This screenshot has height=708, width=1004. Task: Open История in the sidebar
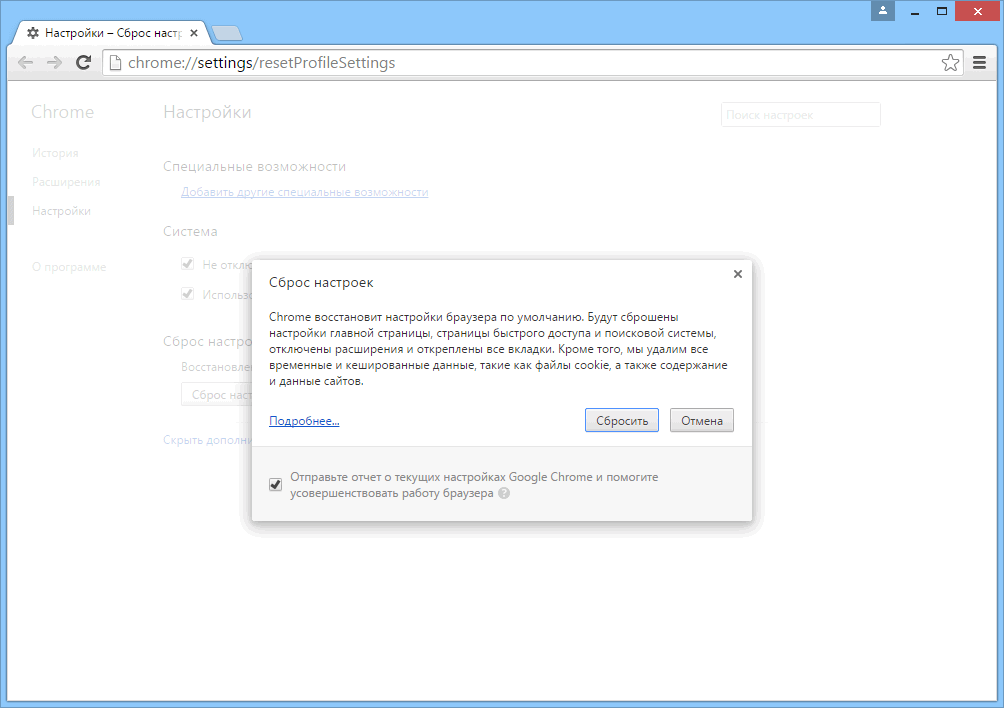tap(55, 153)
